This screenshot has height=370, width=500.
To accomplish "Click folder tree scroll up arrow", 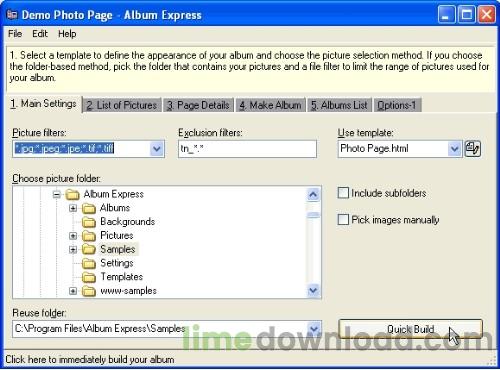I will (x=313, y=194).
